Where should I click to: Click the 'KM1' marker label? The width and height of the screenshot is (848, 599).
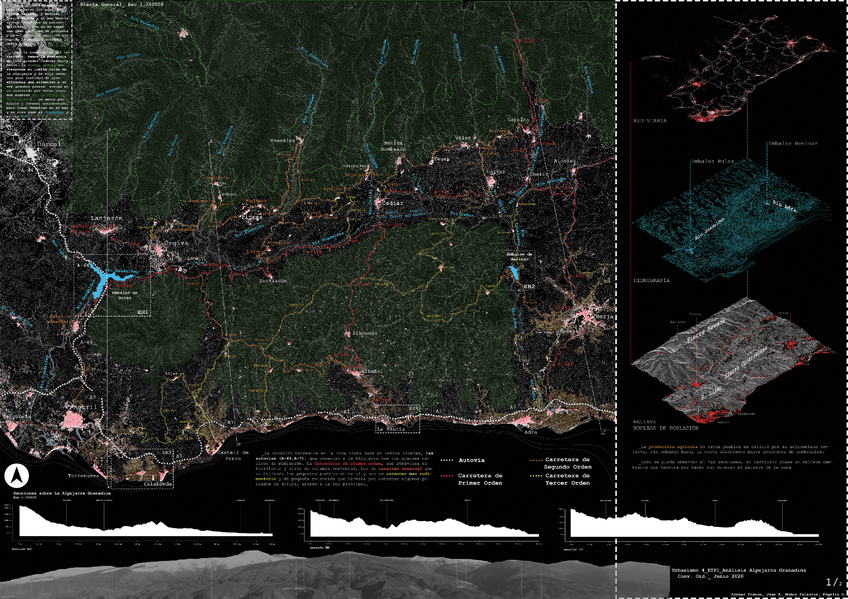pyautogui.click(x=142, y=312)
